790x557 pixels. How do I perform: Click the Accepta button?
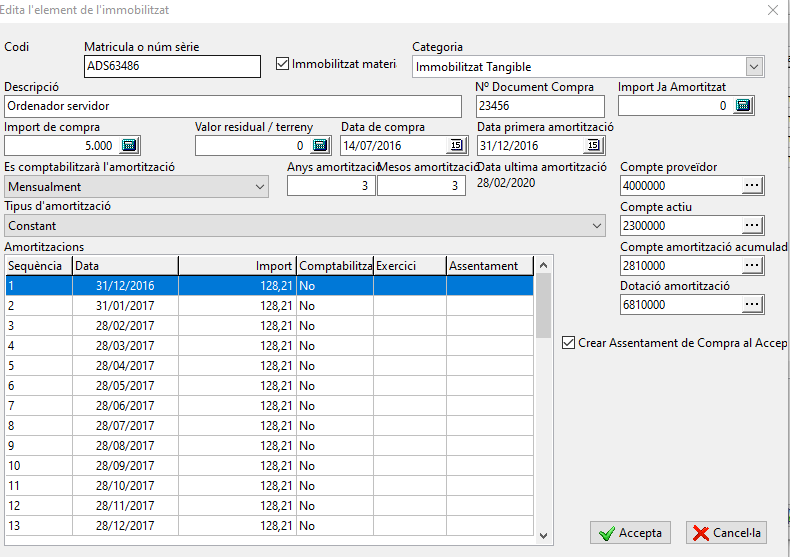click(630, 533)
